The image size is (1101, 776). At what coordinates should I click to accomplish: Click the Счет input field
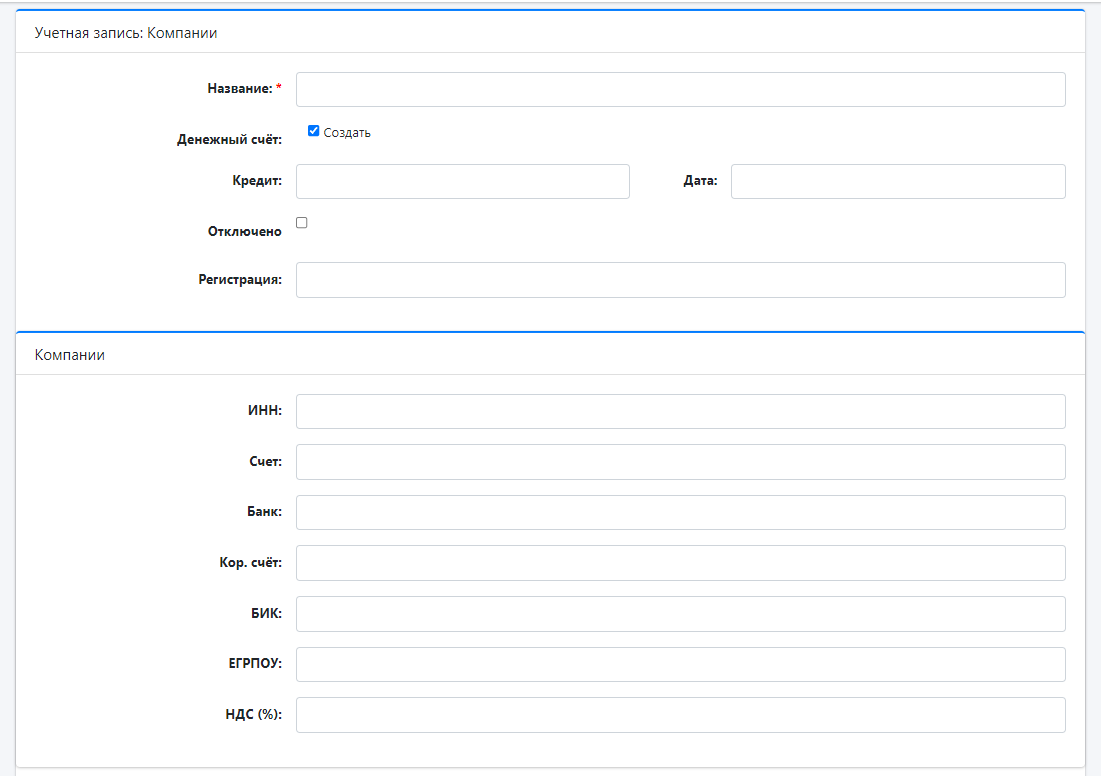click(680, 462)
